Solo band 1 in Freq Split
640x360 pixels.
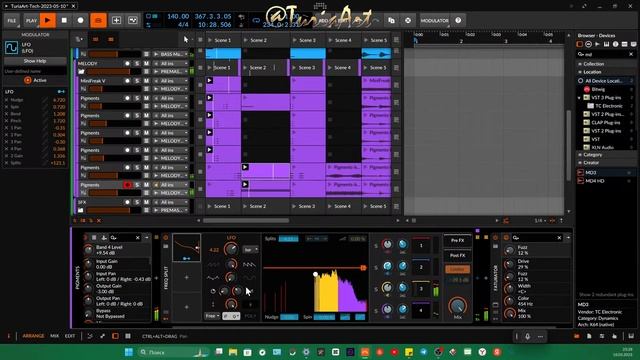coord(376,246)
